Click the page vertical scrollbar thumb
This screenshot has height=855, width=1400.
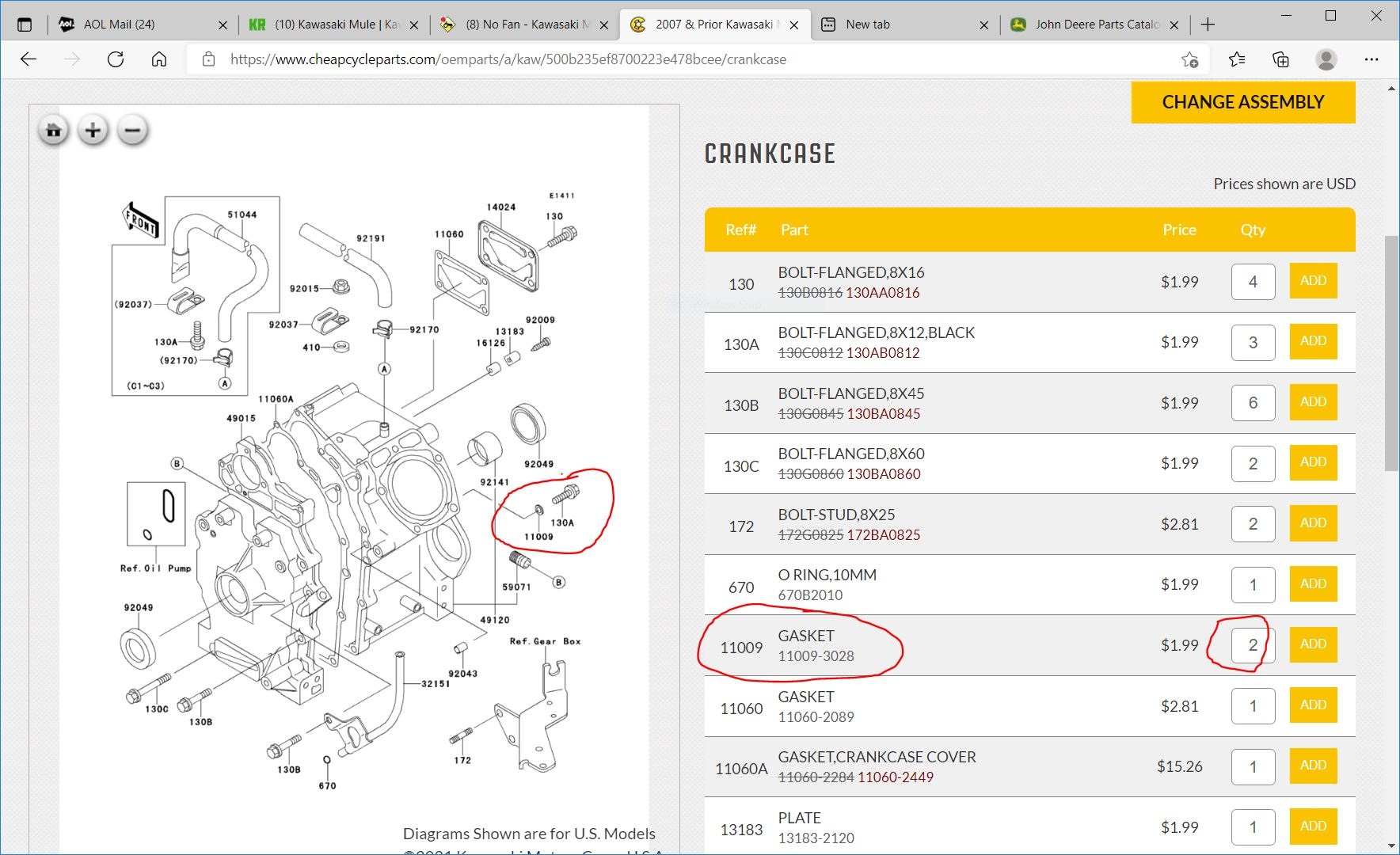(x=1391, y=353)
